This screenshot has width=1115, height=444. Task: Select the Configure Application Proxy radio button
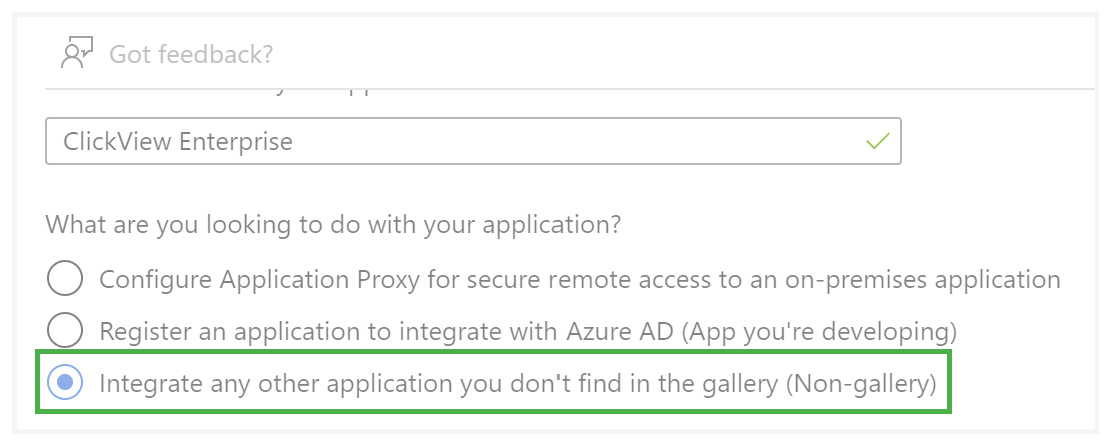pos(65,278)
